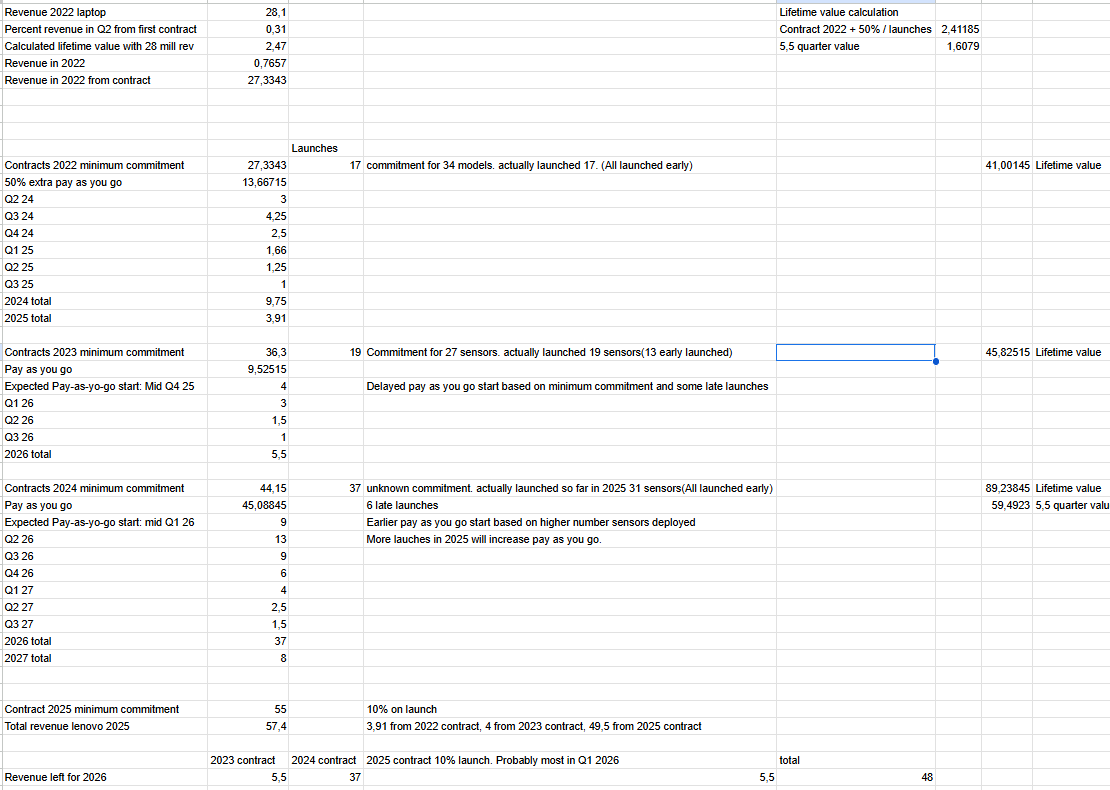Click "Contracts 2024 minimum commitment" cell
Screen dimensions: 1110x790
click(x=95, y=488)
